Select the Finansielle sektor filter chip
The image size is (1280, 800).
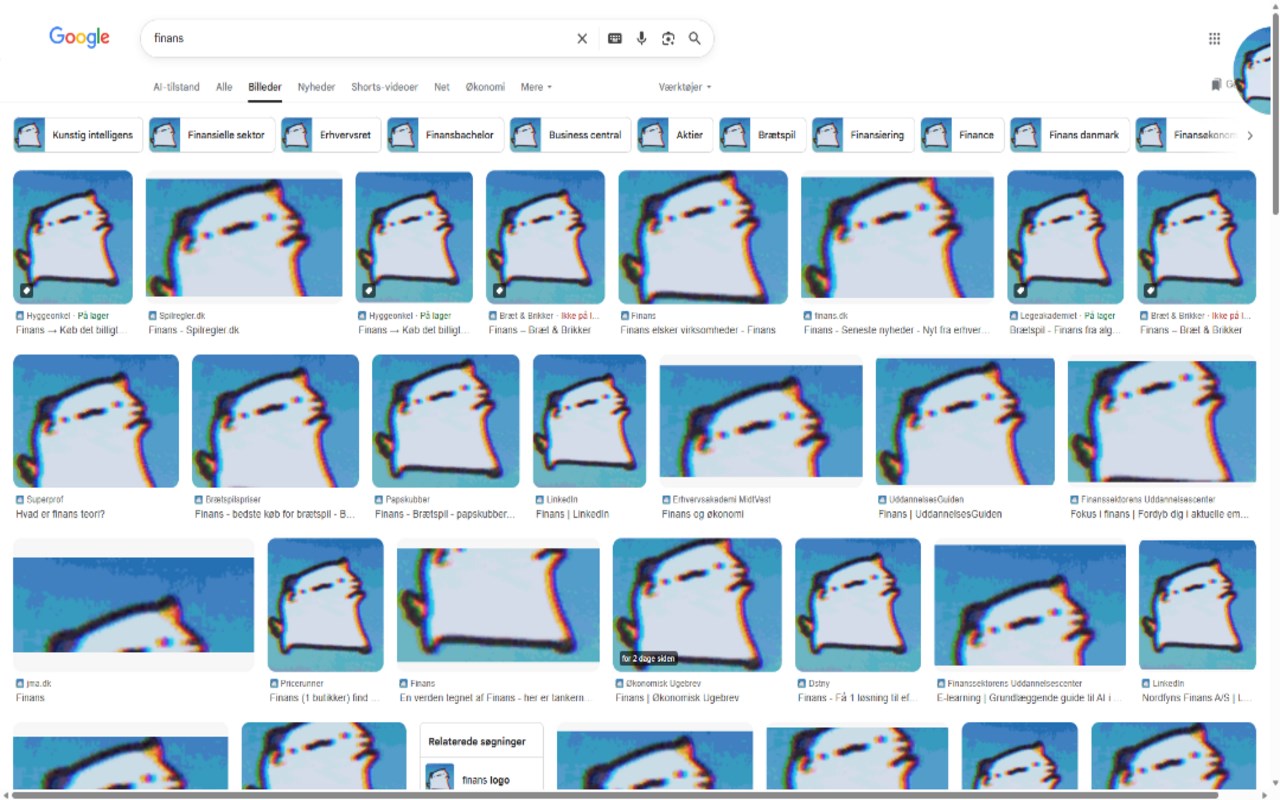click(x=212, y=135)
